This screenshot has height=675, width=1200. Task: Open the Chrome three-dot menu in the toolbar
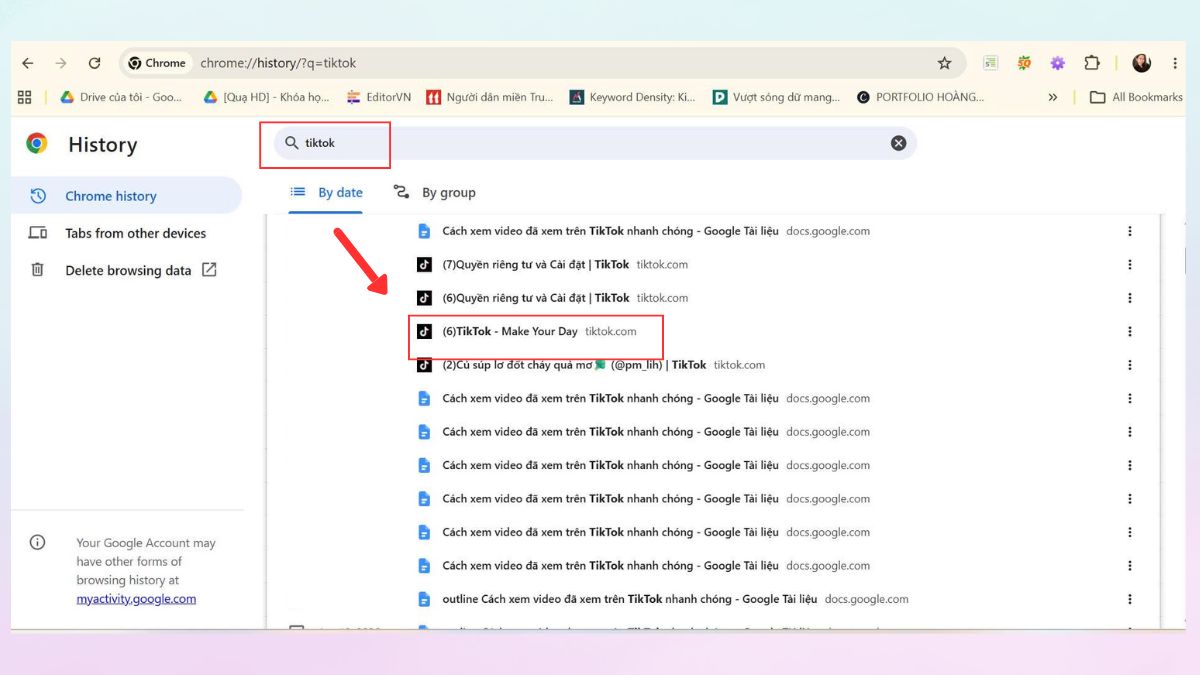tap(1174, 63)
